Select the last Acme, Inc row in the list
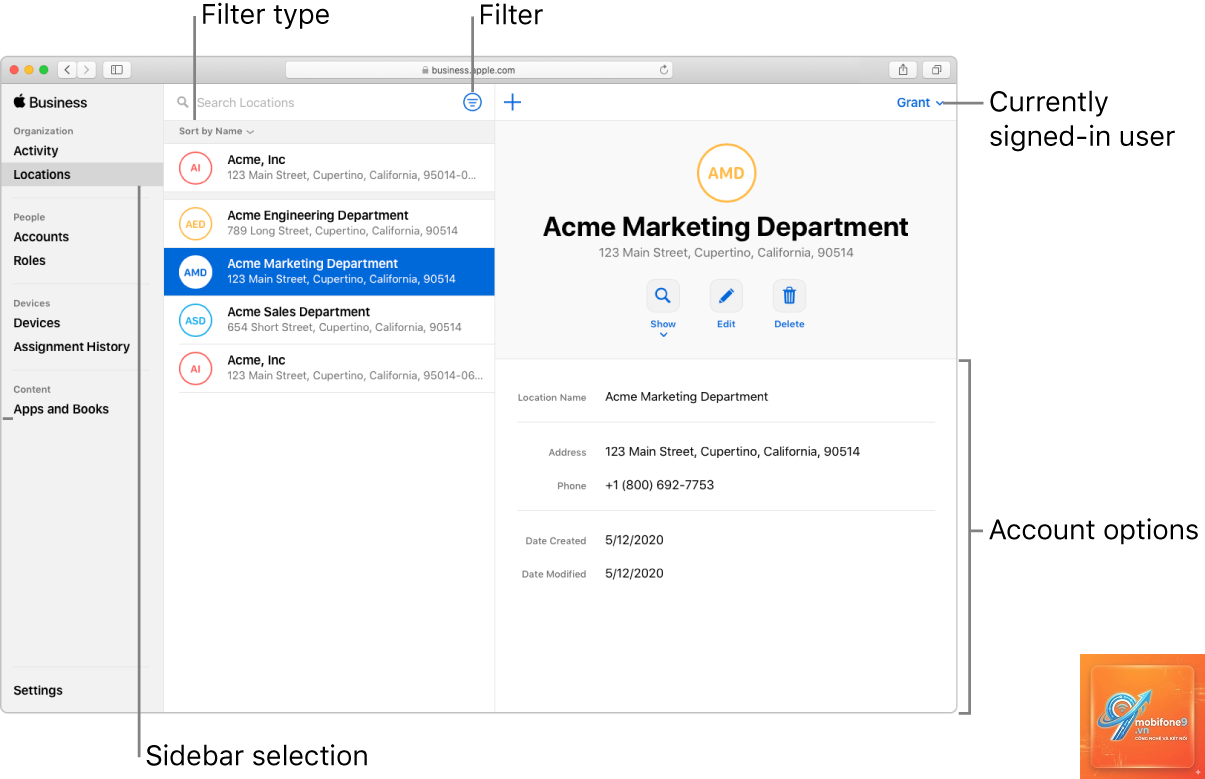Image resolution: width=1205 pixels, height=779 pixels. pyautogui.click(x=329, y=368)
